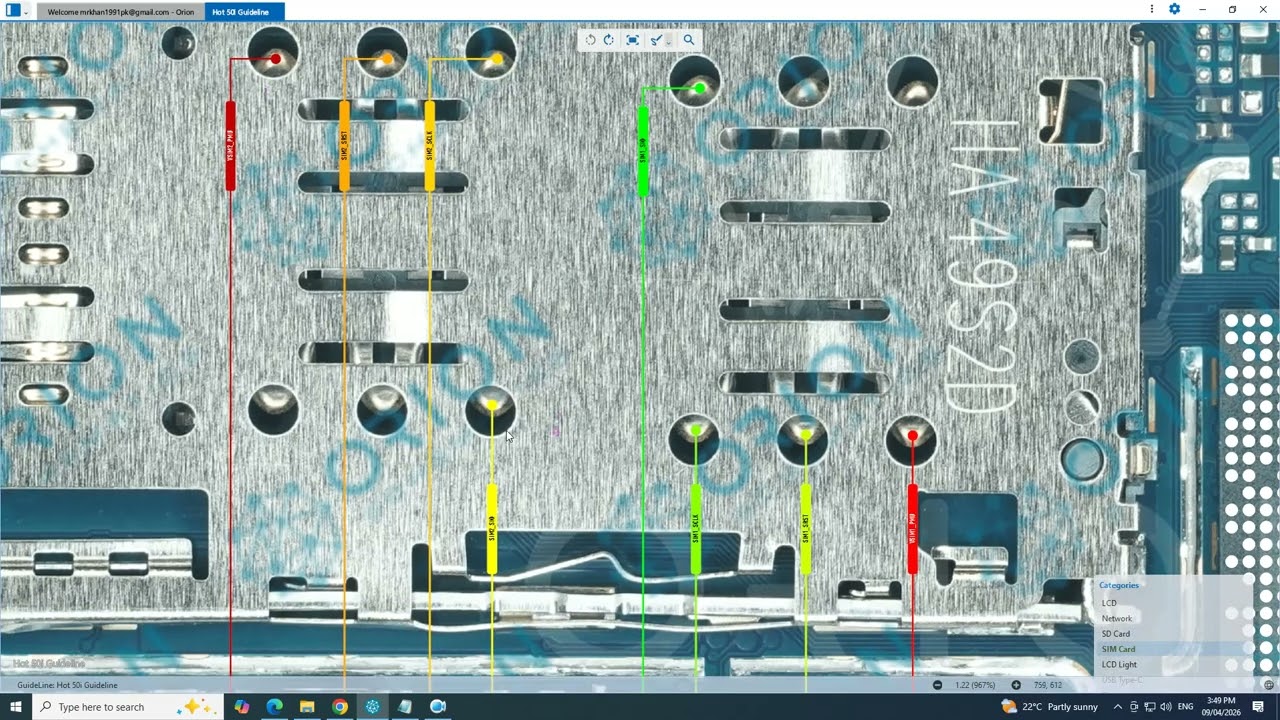Expand the marker tool dropdown arrow
This screenshot has height=720, width=1280.
point(668,41)
